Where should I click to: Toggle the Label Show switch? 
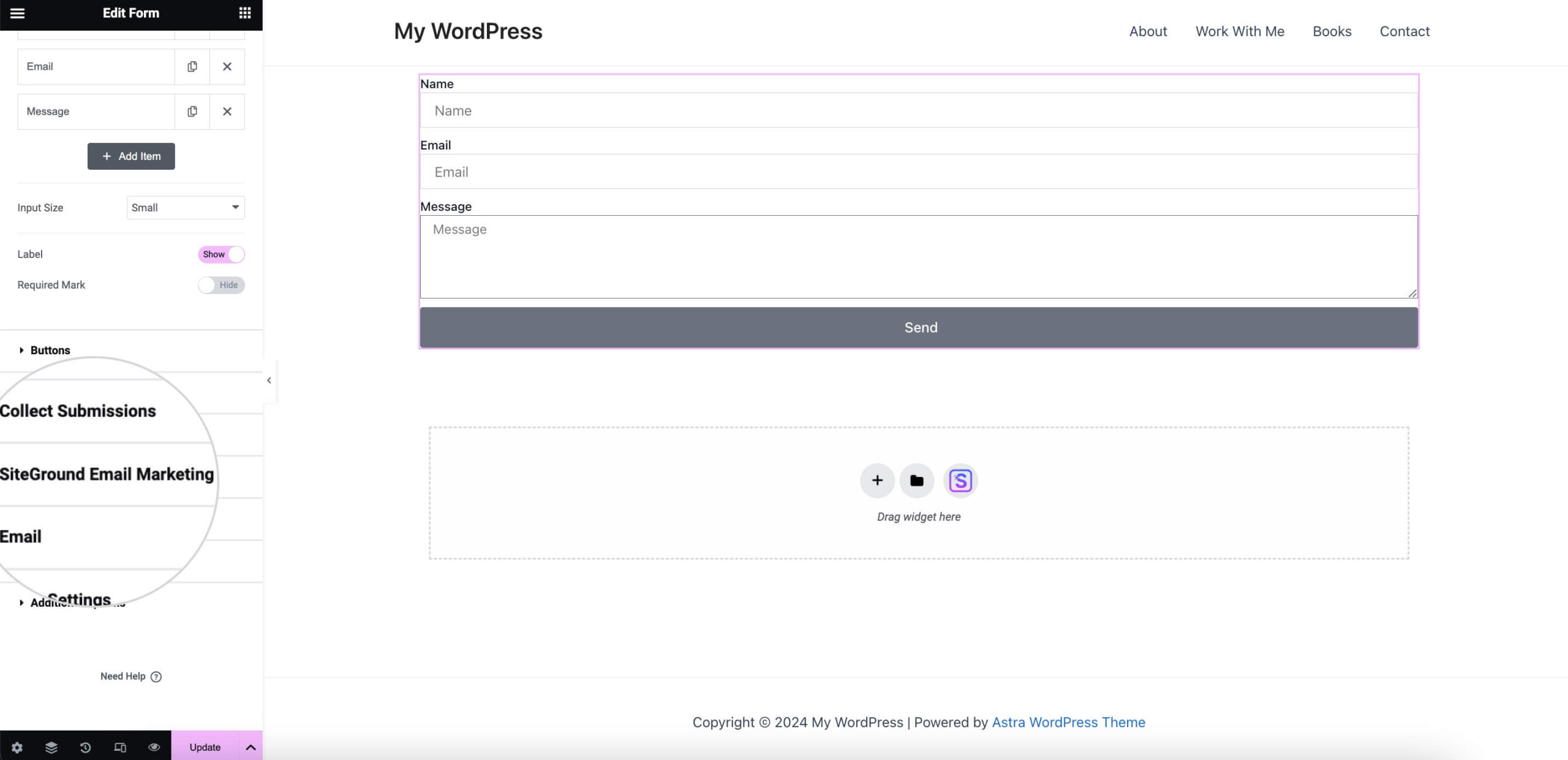pyautogui.click(x=221, y=254)
